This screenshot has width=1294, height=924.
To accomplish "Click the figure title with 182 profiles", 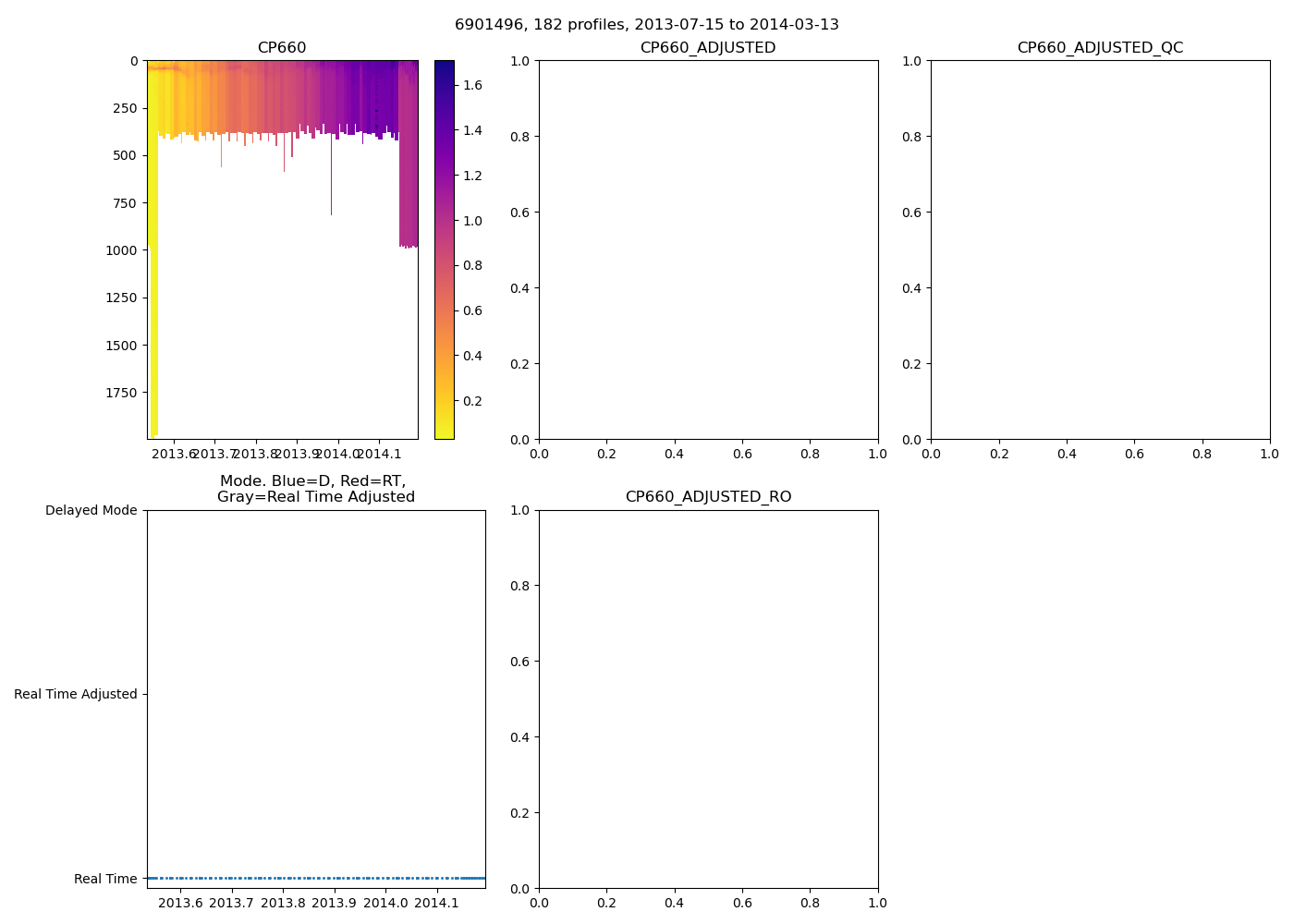I will click(x=646, y=25).
